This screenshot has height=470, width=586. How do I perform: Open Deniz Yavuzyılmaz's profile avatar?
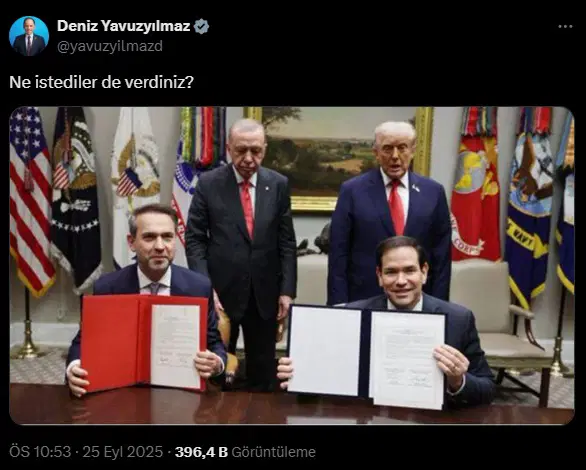point(29,36)
